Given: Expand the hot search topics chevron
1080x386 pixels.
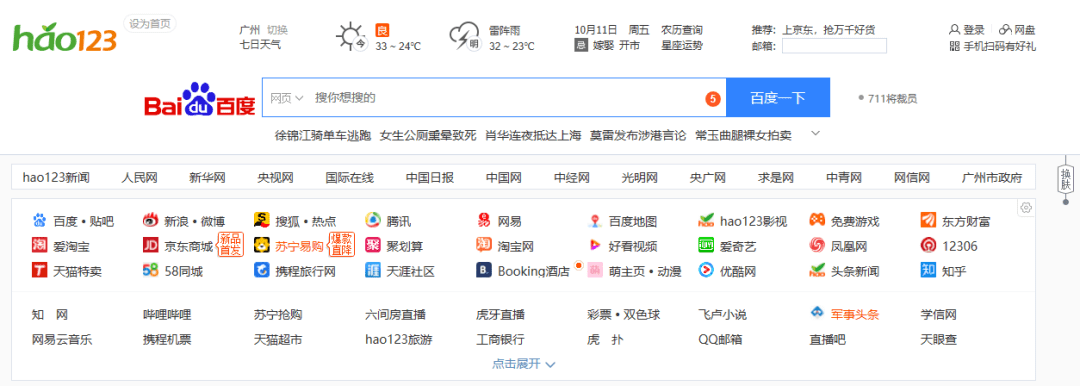Looking at the screenshot, I should pyautogui.click(x=816, y=134).
